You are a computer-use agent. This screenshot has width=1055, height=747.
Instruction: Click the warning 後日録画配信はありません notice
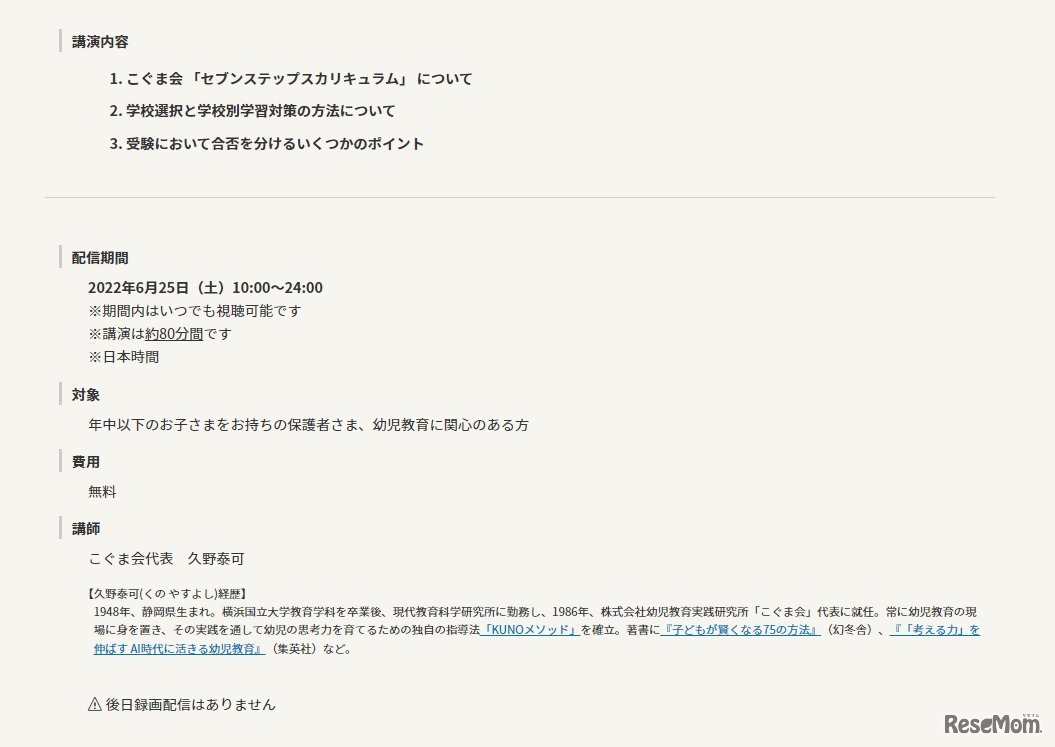(183, 704)
